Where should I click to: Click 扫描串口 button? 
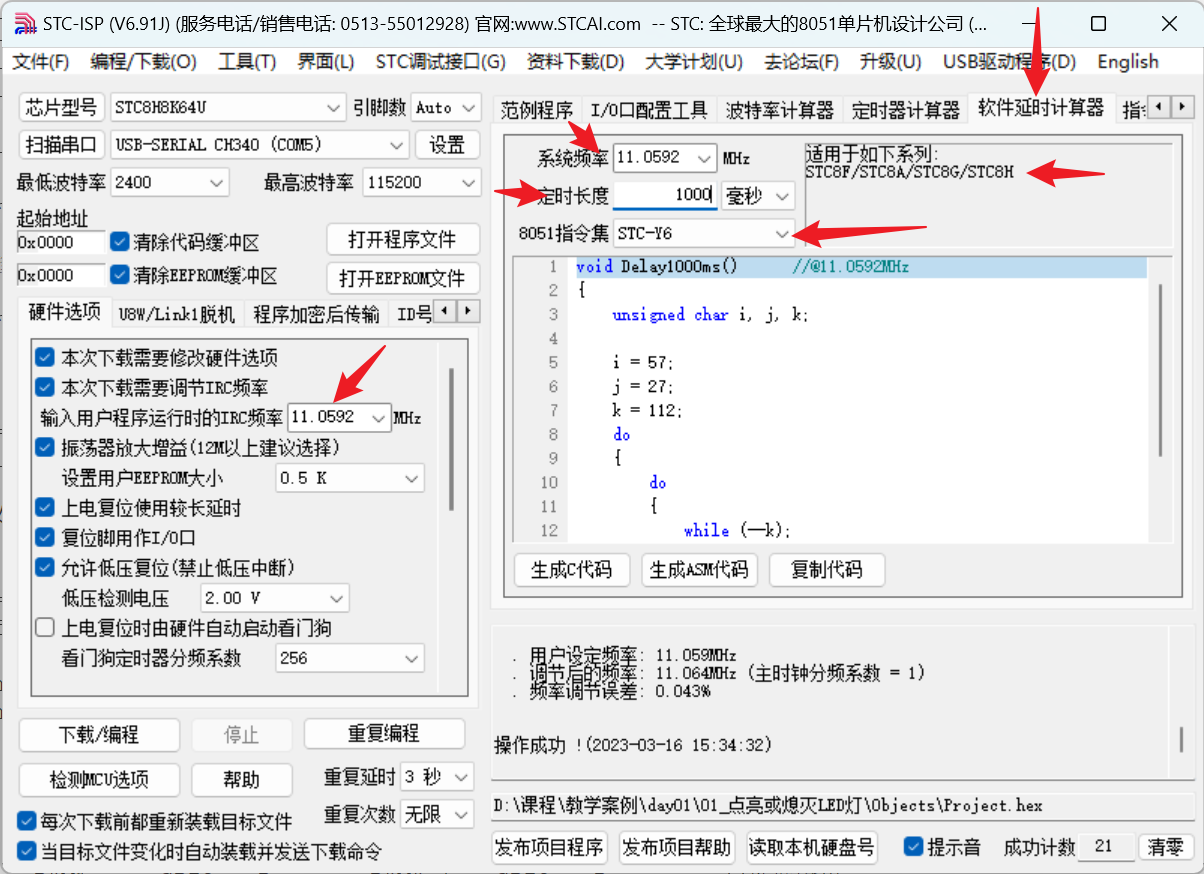click(x=62, y=145)
